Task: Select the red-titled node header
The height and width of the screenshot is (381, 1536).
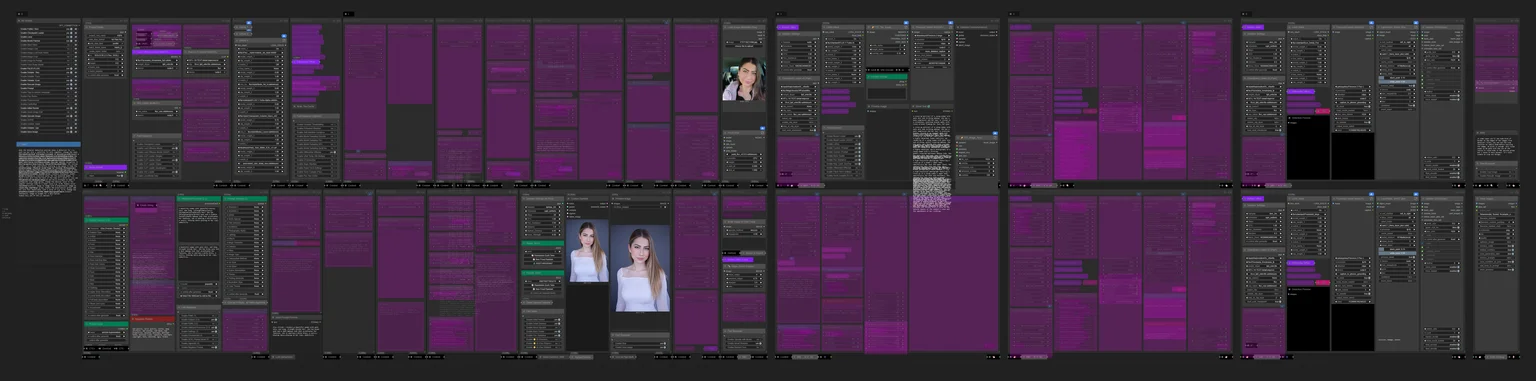Action: point(153,319)
